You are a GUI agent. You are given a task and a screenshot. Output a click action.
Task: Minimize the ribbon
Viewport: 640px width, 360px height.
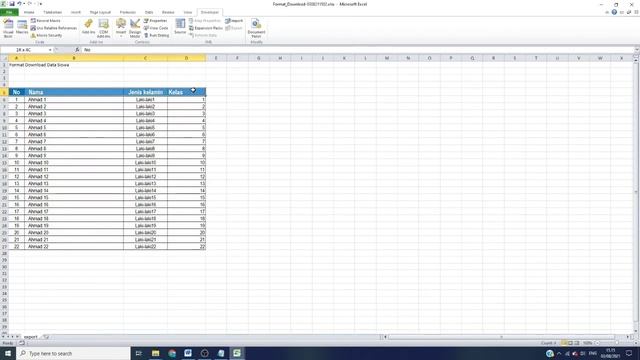tap(607, 12)
